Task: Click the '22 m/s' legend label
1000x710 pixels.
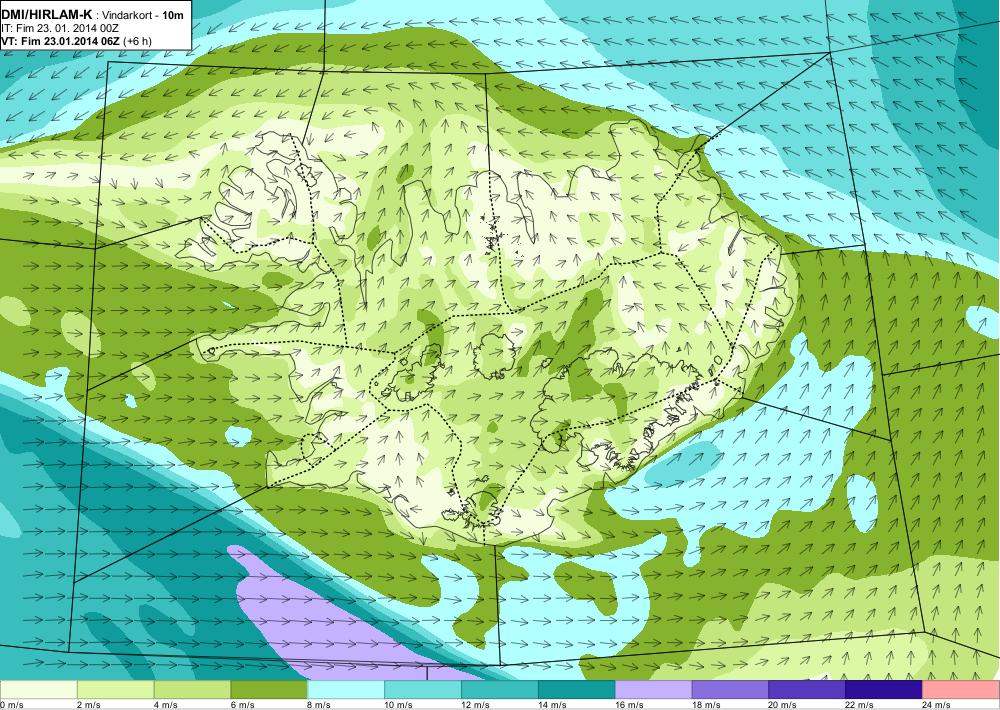Action: pos(860,705)
